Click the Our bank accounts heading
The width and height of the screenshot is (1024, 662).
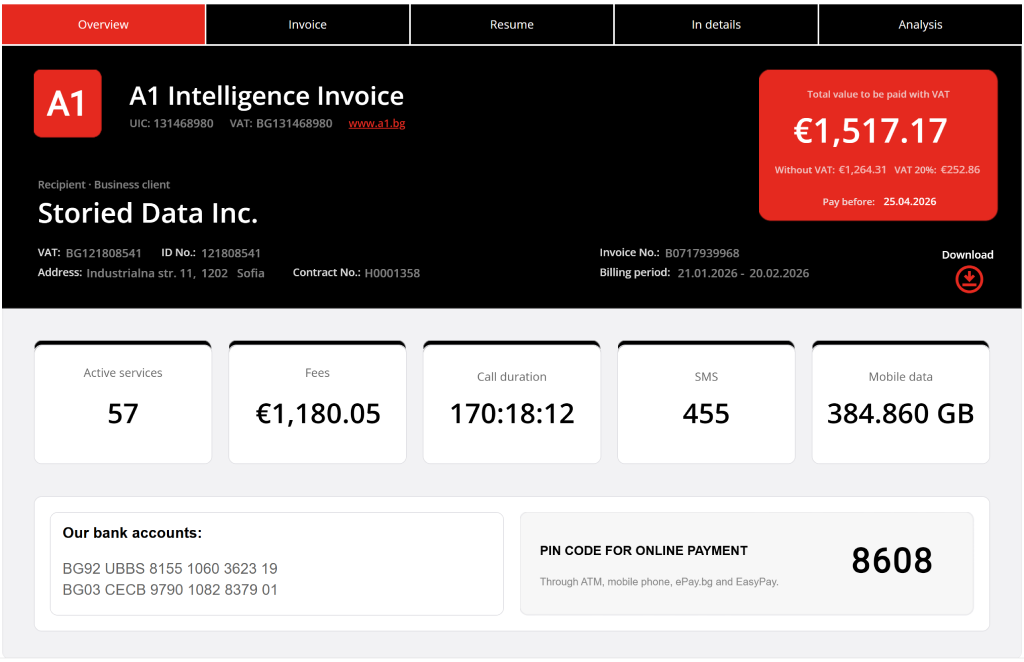tap(132, 533)
